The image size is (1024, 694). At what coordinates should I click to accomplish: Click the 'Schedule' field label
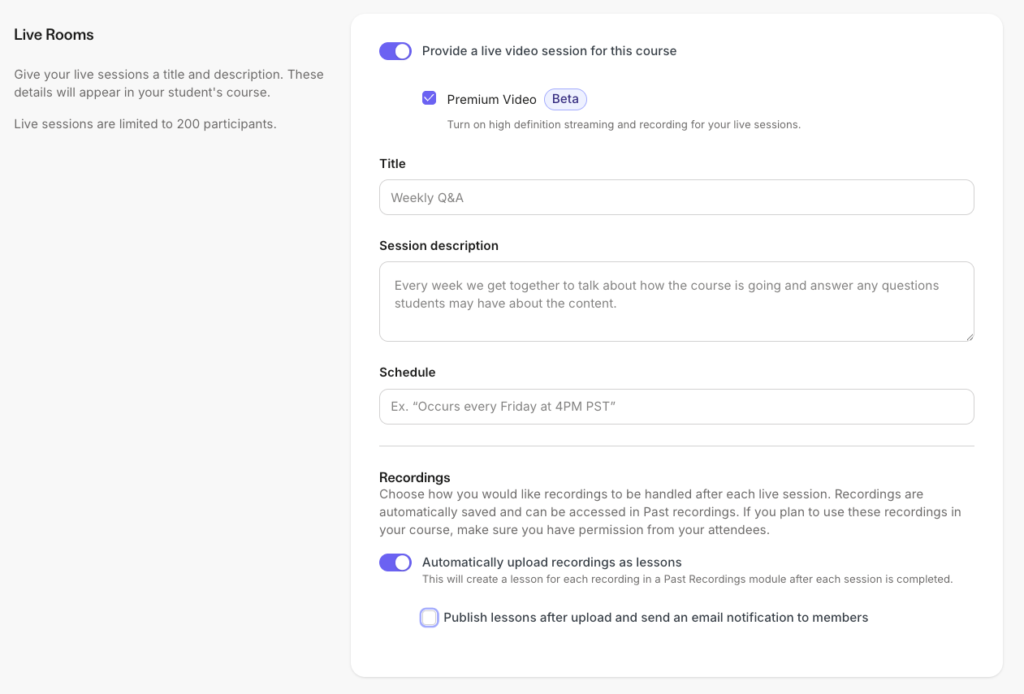(x=407, y=372)
